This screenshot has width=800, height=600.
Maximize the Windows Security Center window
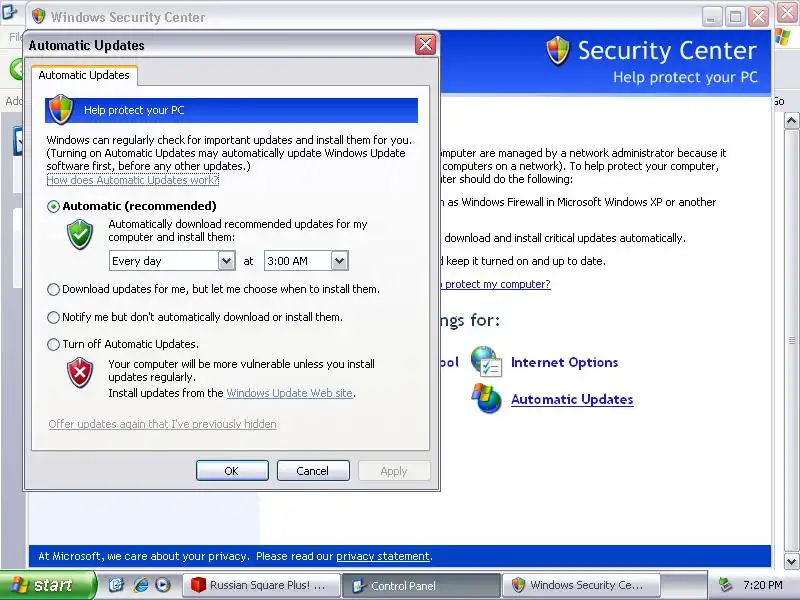click(x=735, y=17)
